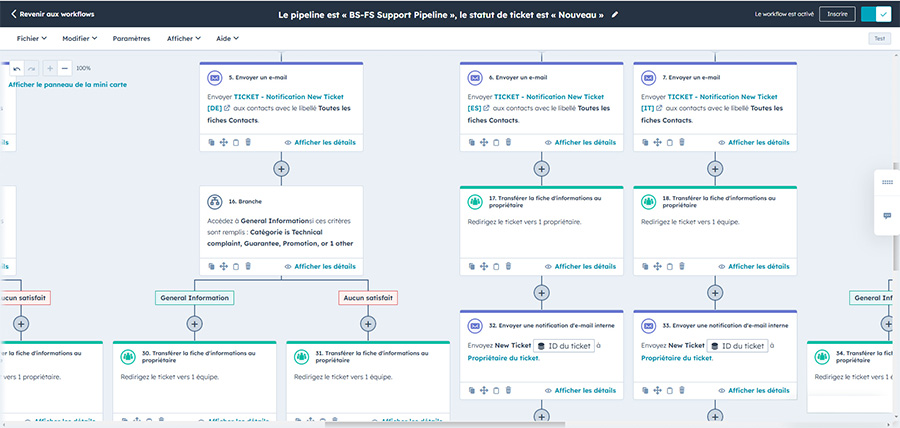The height and width of the screenshot is (428, 900).
Task: Add action below step 17 with plus
Action: click(x=541, y=293)
